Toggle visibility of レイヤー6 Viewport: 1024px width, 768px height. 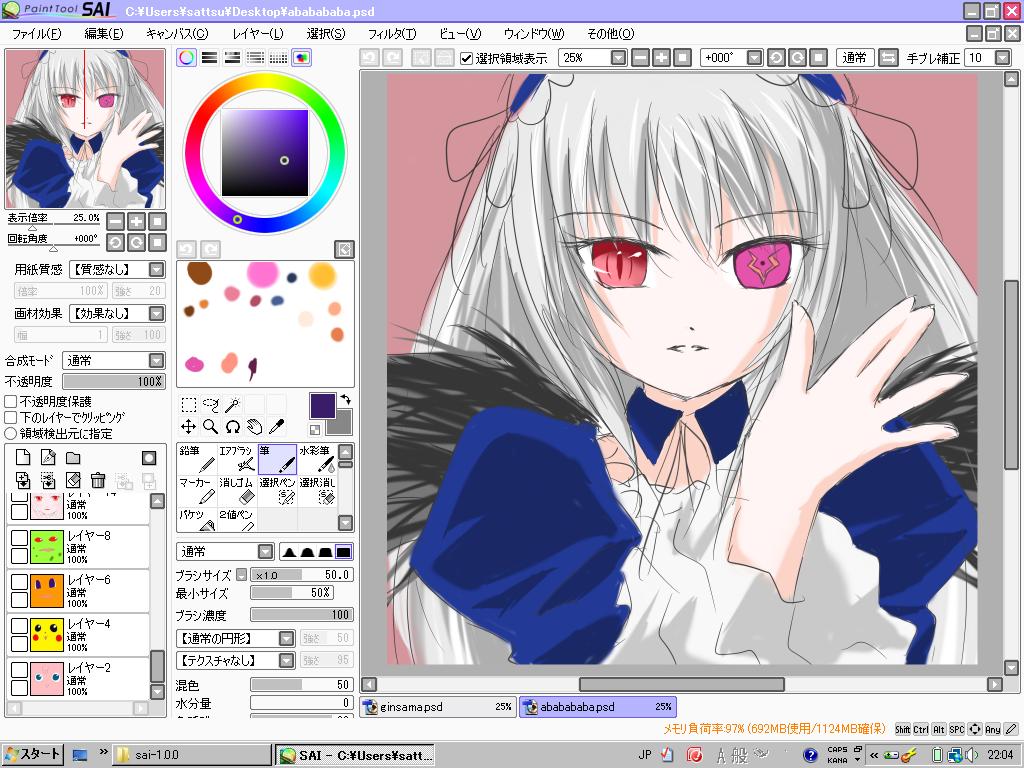(x=20, y=582)
